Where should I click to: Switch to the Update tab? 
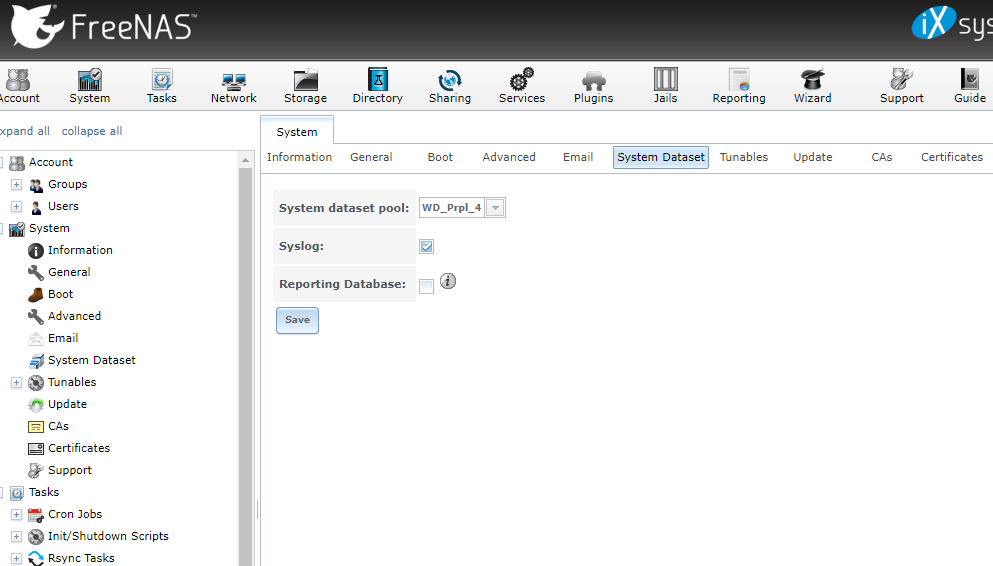pyautogui.click(x=813, y=157)
